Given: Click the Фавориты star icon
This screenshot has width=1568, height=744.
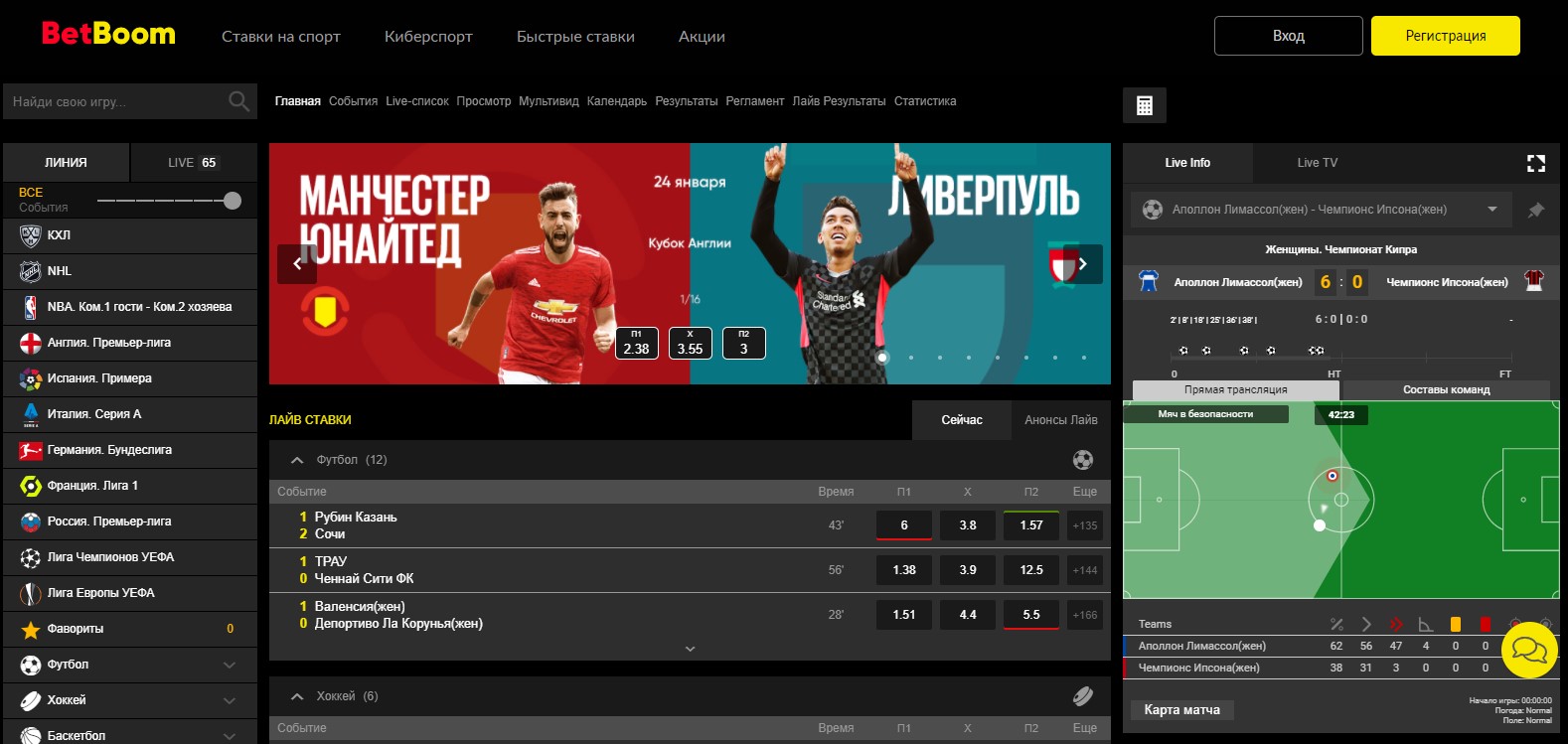Looking at the screenshot, I should 31,629.
